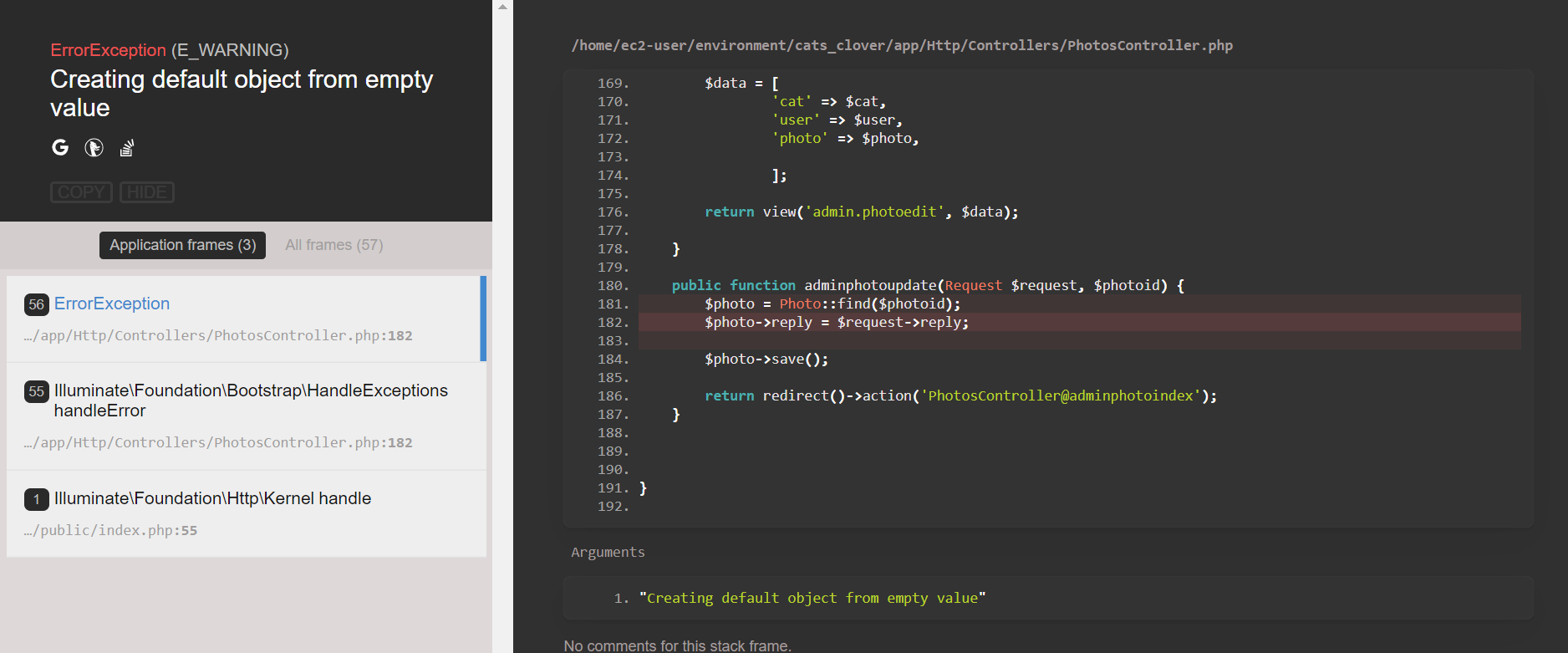The image size is (1568, 653).
Task: Click the full PhotosController.php file path above code
Action: (902, 45)
